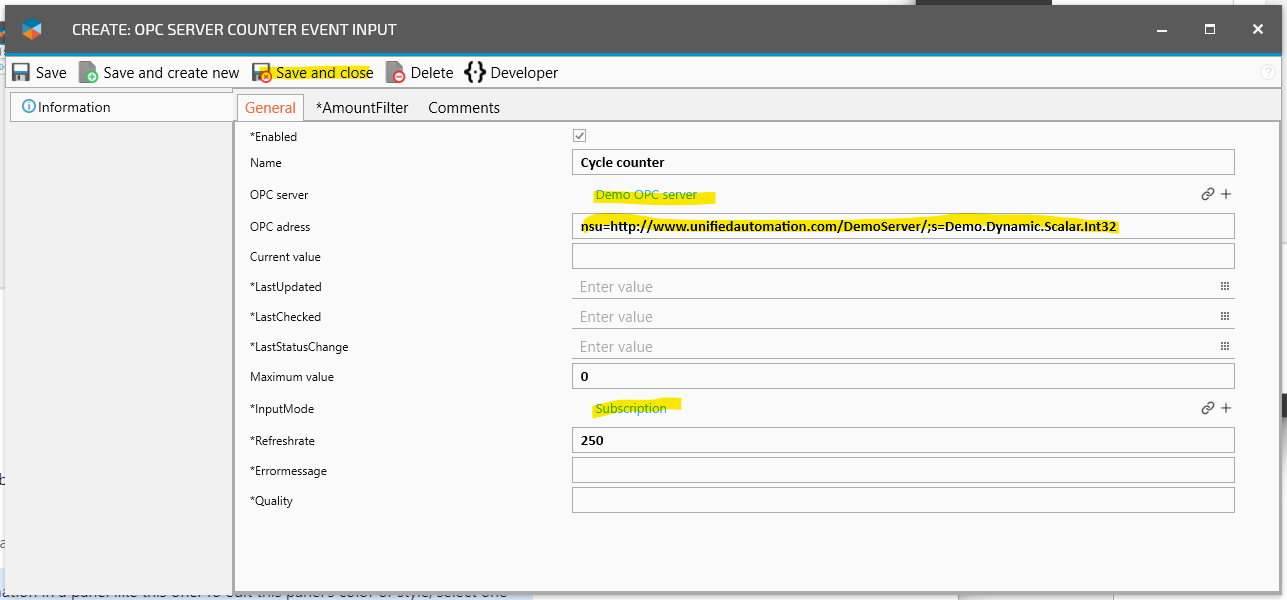Open the LastChecked date picker grid
Screen dimensions: 1287x600
(x=1224, y=317)
